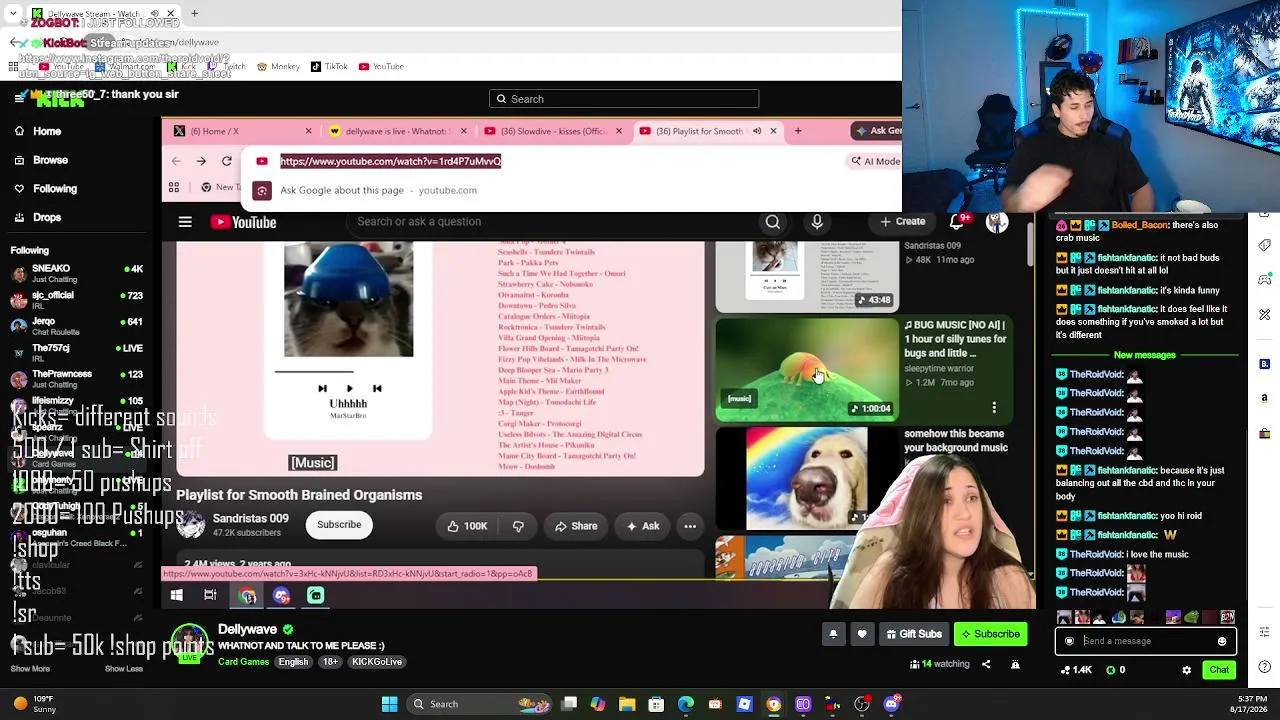Follow Dellywave with the heart button
This screenshot has height=720, width=1280.
point(862,634)
